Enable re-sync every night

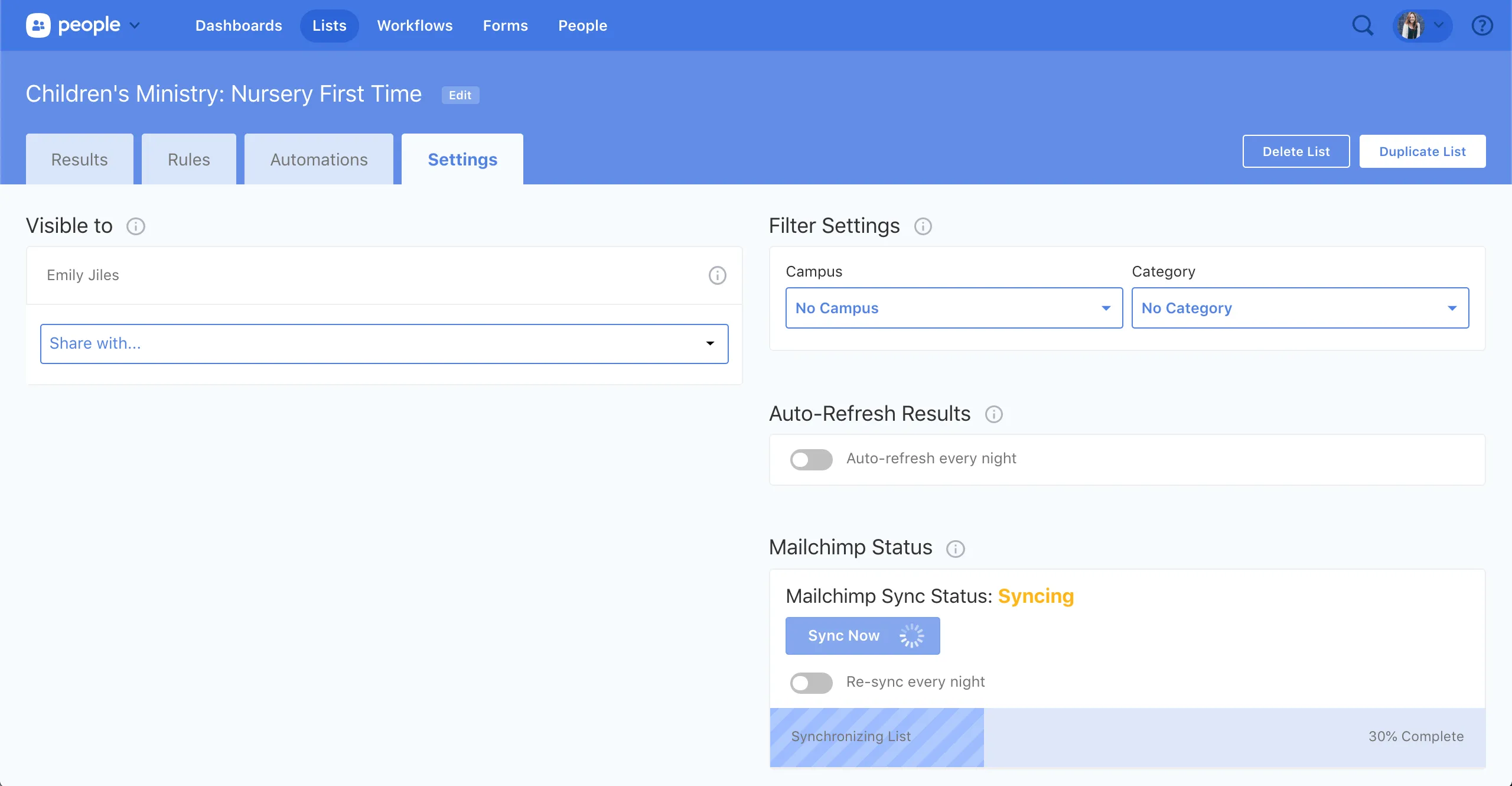811,683
